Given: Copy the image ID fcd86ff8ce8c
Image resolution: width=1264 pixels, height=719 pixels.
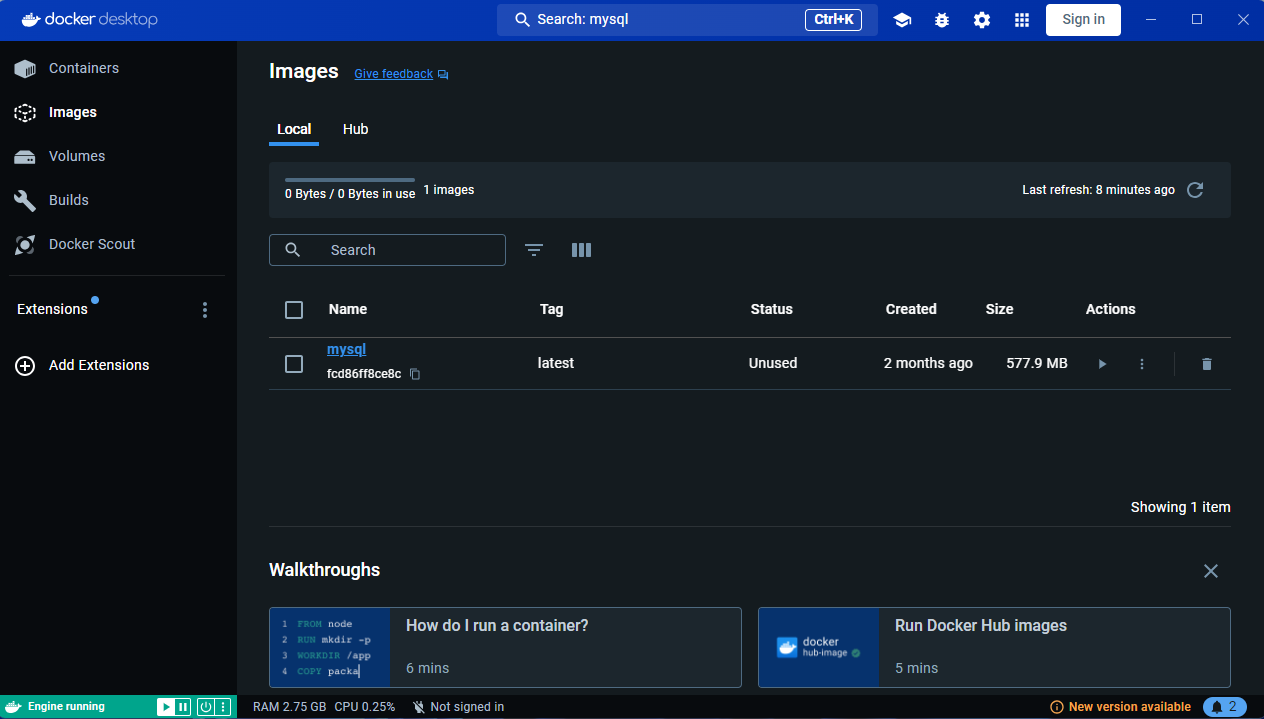Looking at the screenshot, I should 415,374.
